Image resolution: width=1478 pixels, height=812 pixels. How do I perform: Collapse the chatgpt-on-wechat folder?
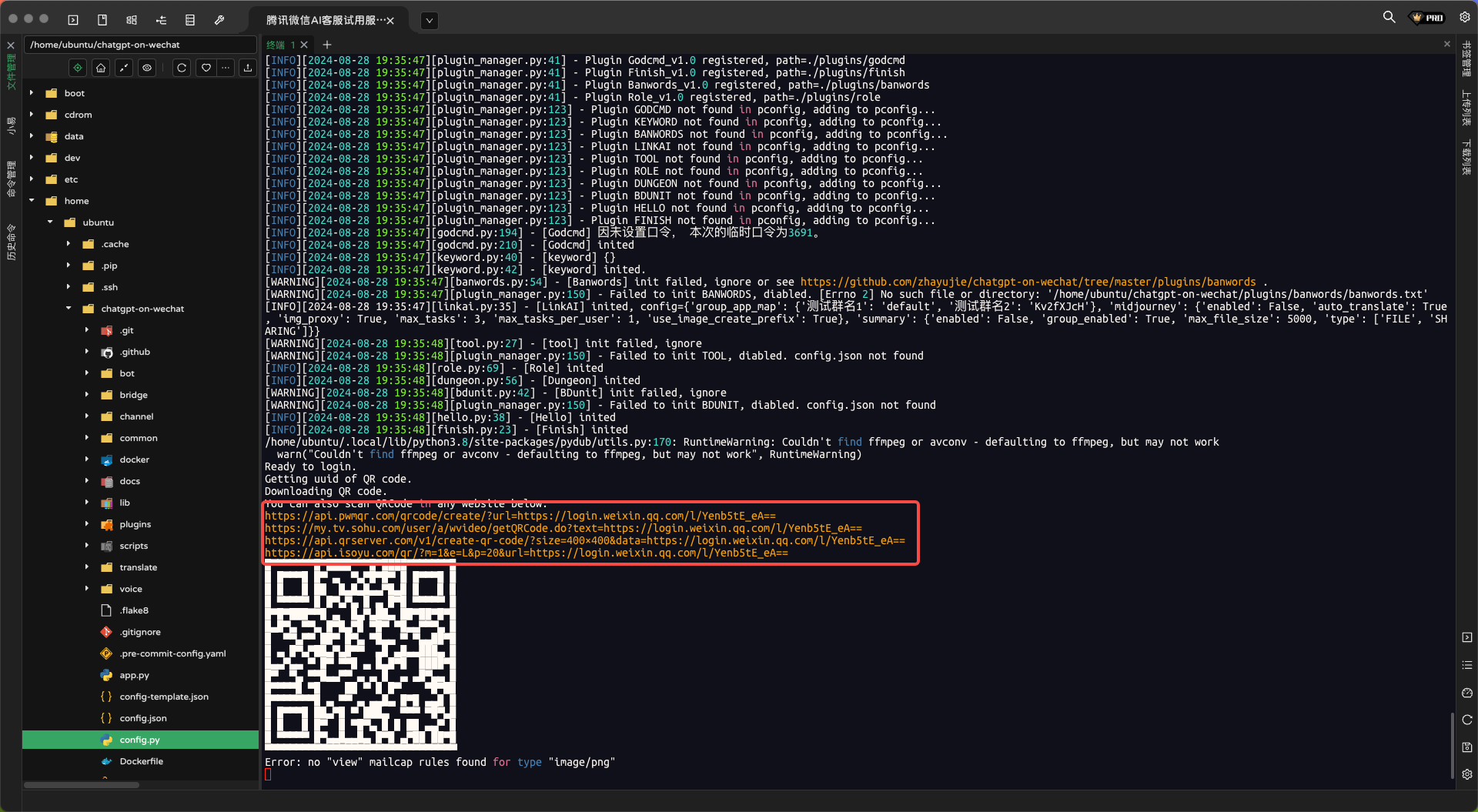(69, 309)
